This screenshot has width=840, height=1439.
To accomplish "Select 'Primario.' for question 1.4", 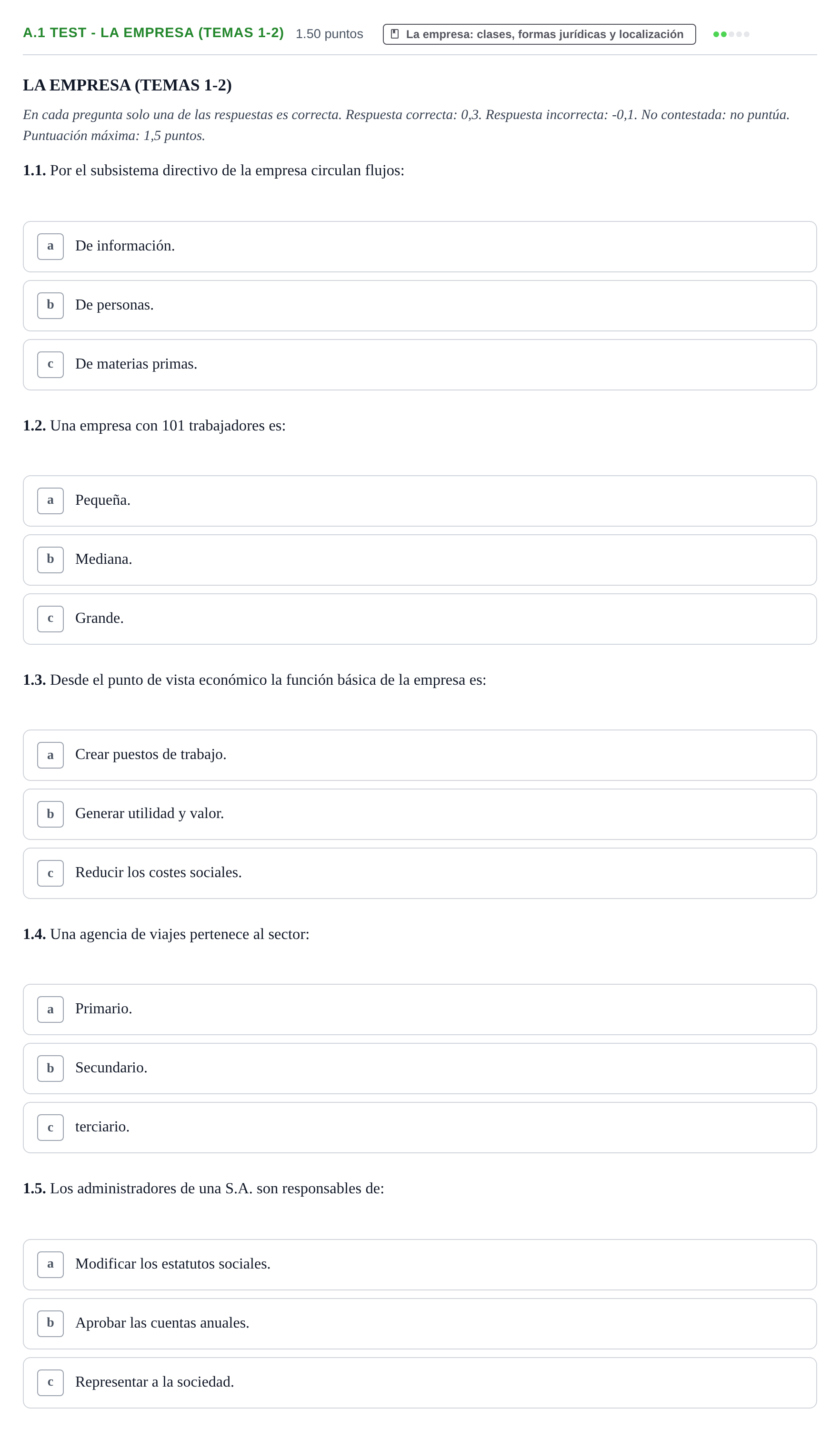I will tap(420, 1009).
